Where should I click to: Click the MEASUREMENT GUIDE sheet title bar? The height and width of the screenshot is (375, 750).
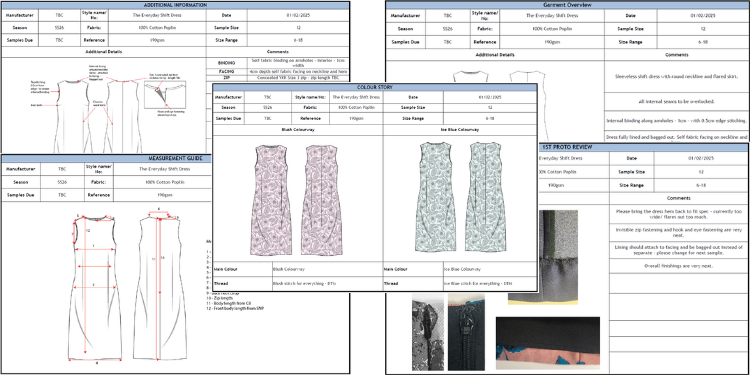click(106, 158)
